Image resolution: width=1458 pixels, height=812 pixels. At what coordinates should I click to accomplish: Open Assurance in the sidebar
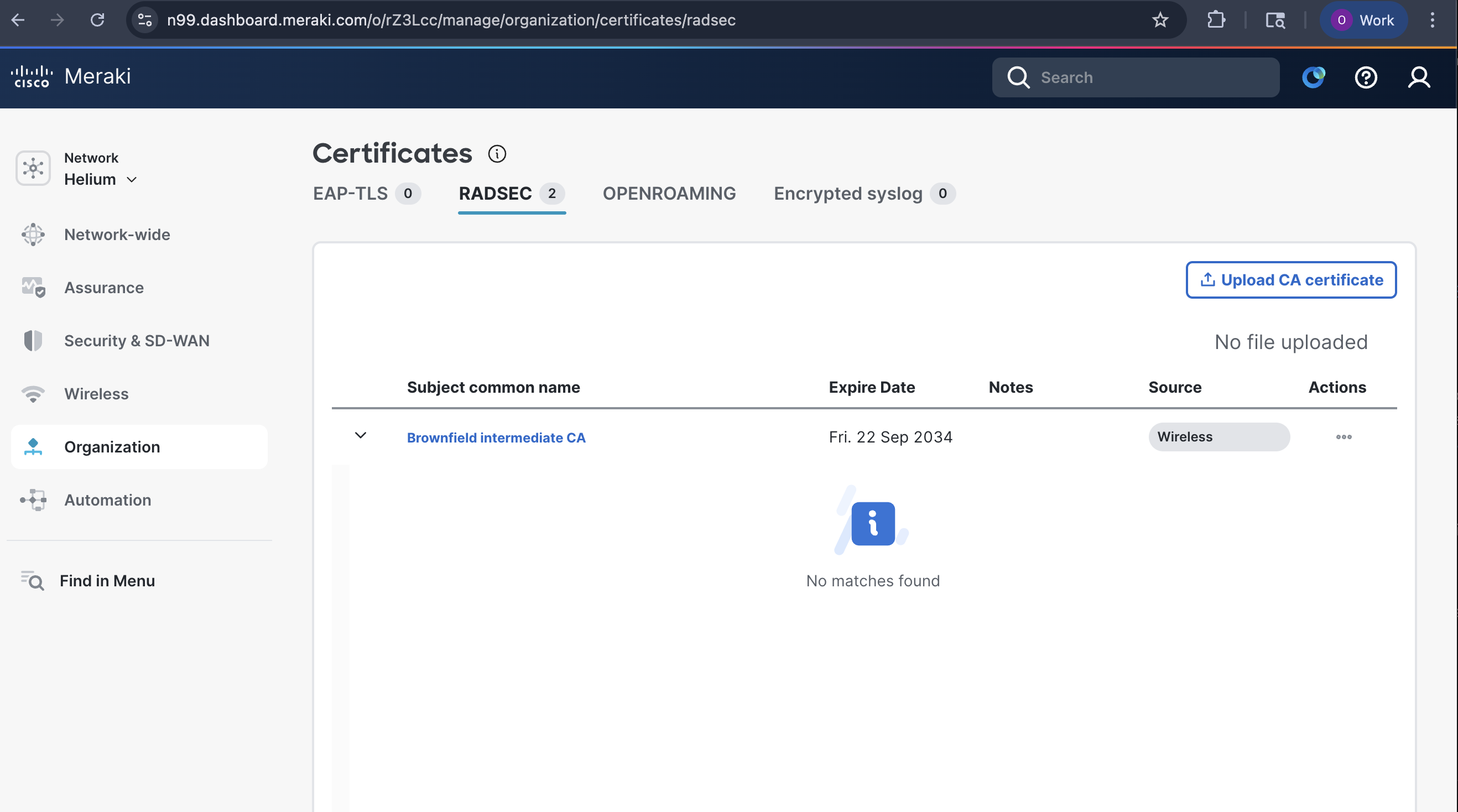(103, 288)
